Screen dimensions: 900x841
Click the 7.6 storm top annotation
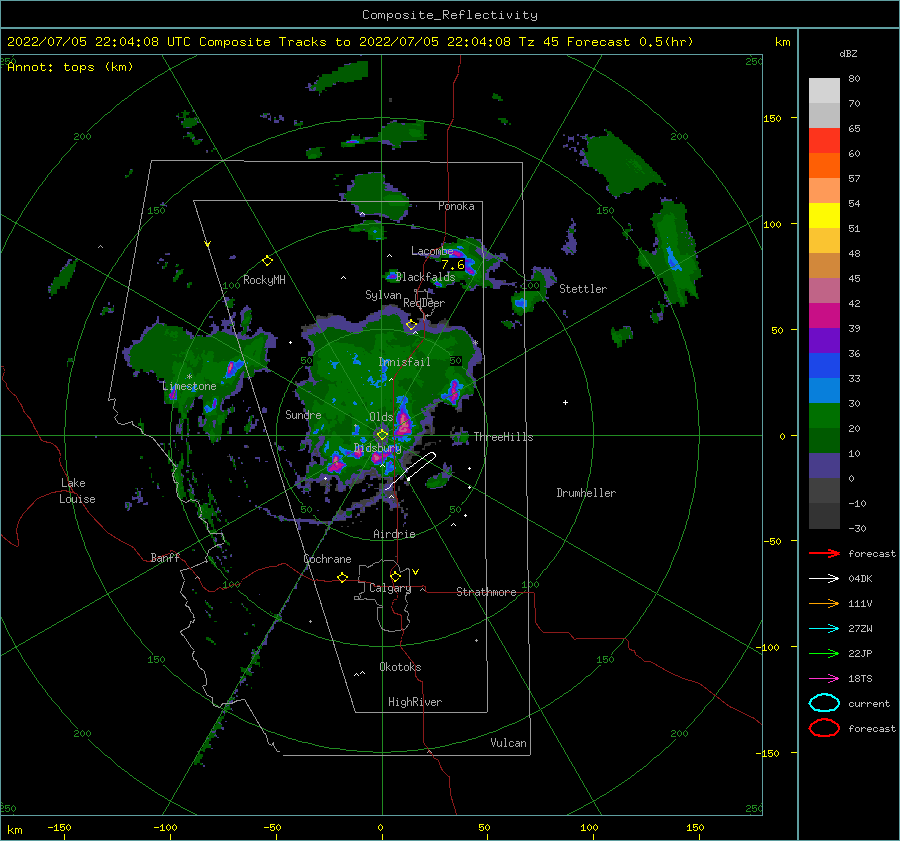[x=452, y=265]
